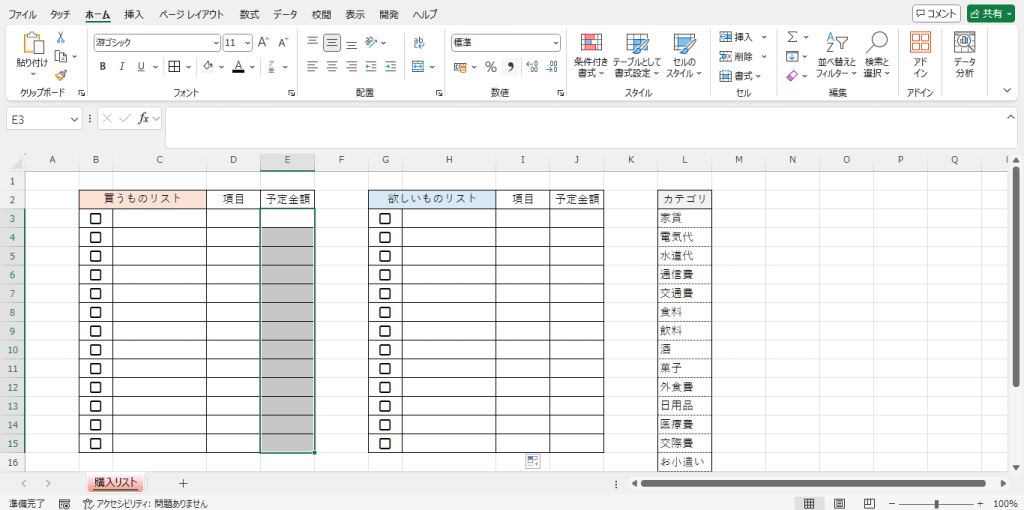1024x510 pixels.
Task: Open the font name dropdown 游ゴシック
Action: coord(216,43)
